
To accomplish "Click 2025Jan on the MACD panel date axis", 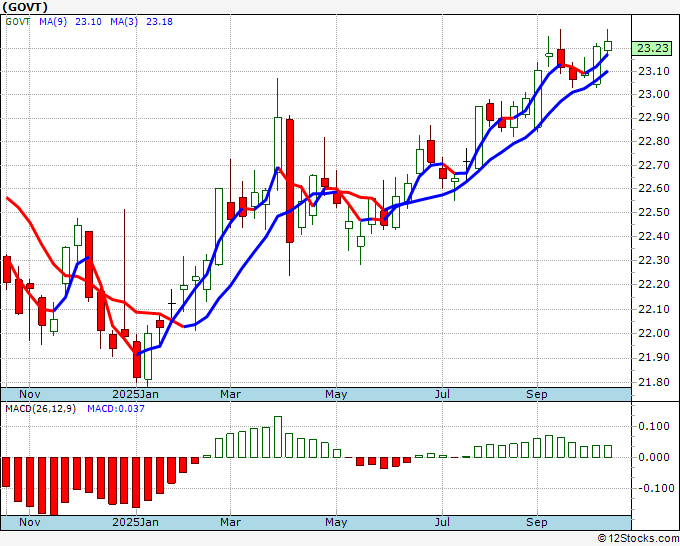I will (135, 522).
